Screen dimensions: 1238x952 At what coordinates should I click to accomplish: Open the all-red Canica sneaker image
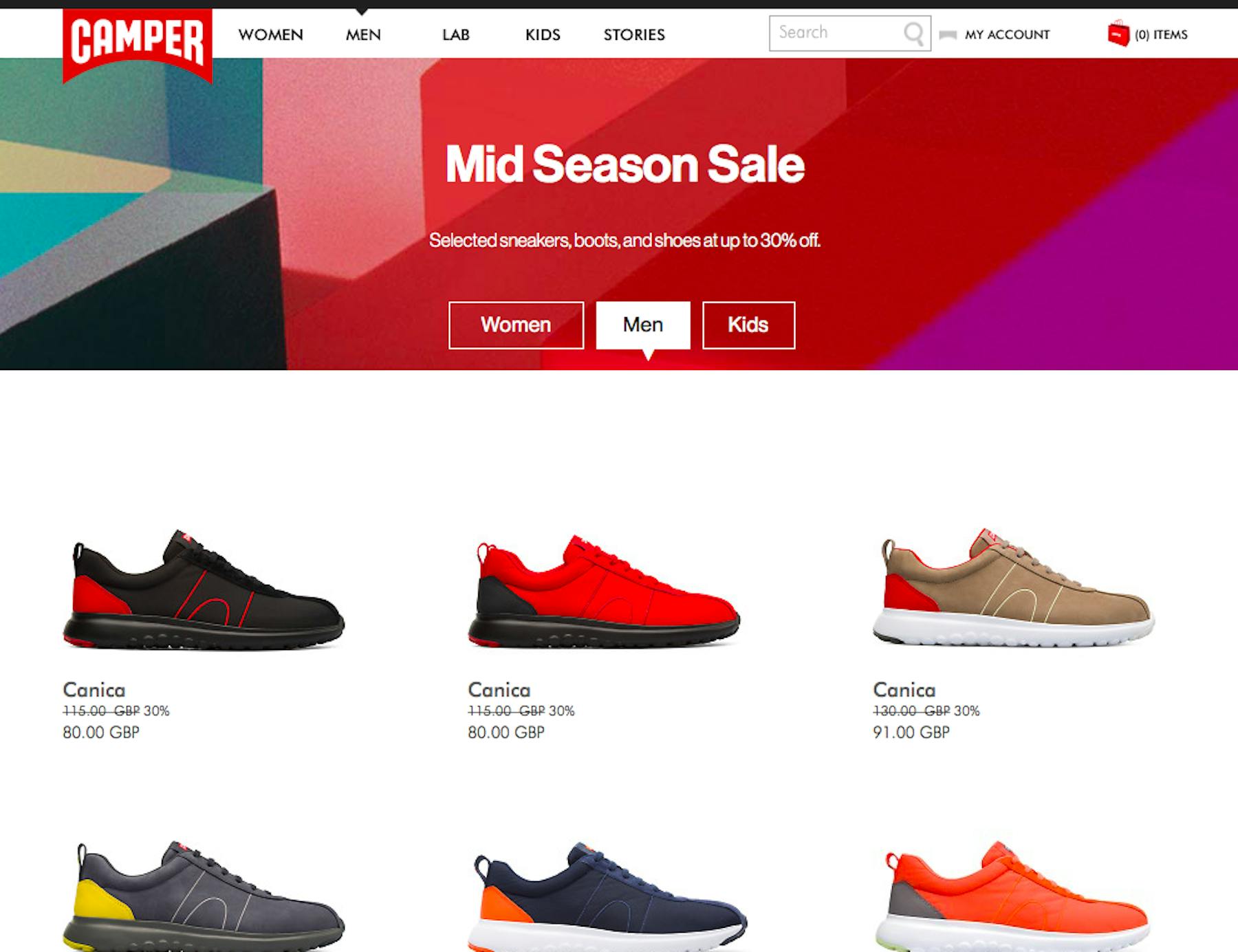coord(604,590)
